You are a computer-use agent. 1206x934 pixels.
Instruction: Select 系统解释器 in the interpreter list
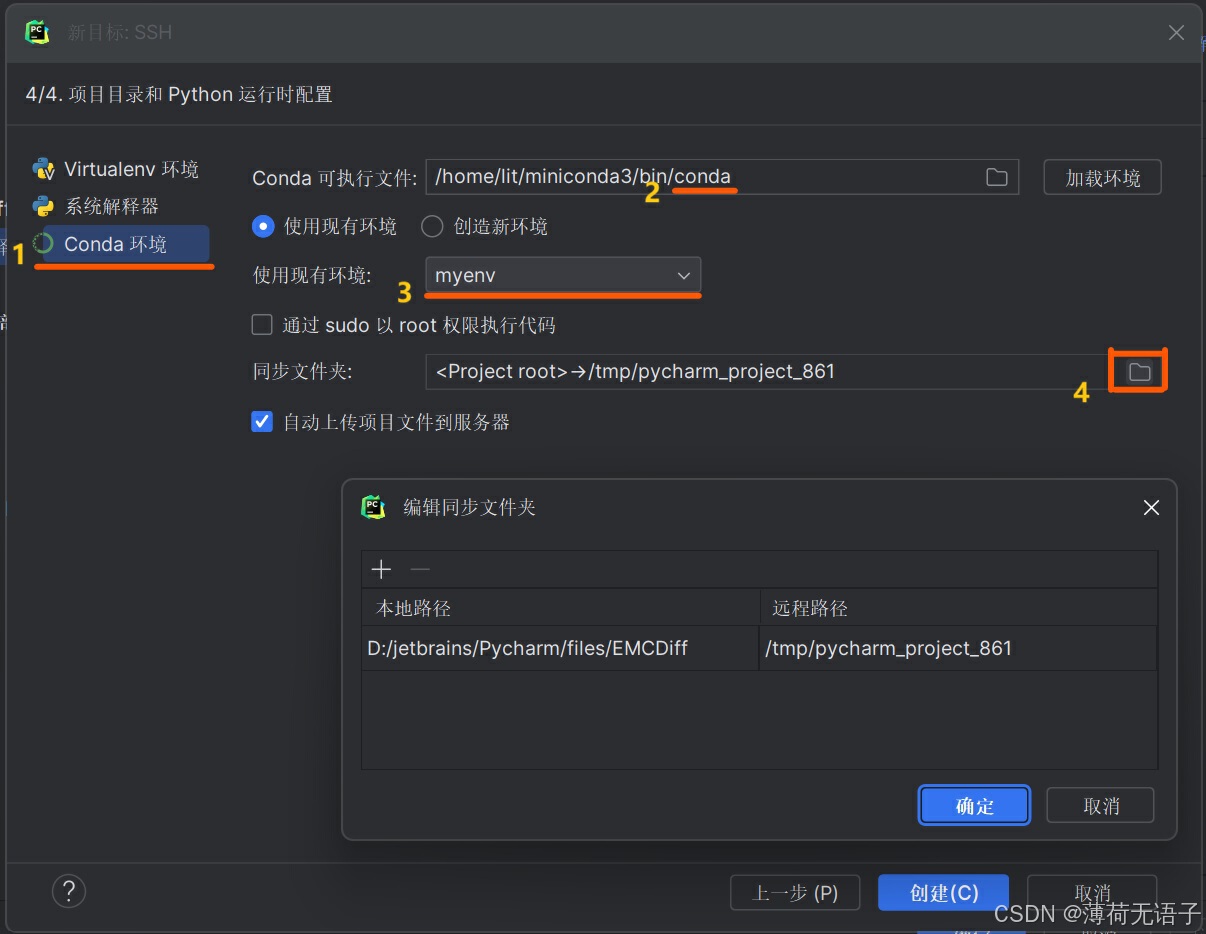[x=96, y=206]
